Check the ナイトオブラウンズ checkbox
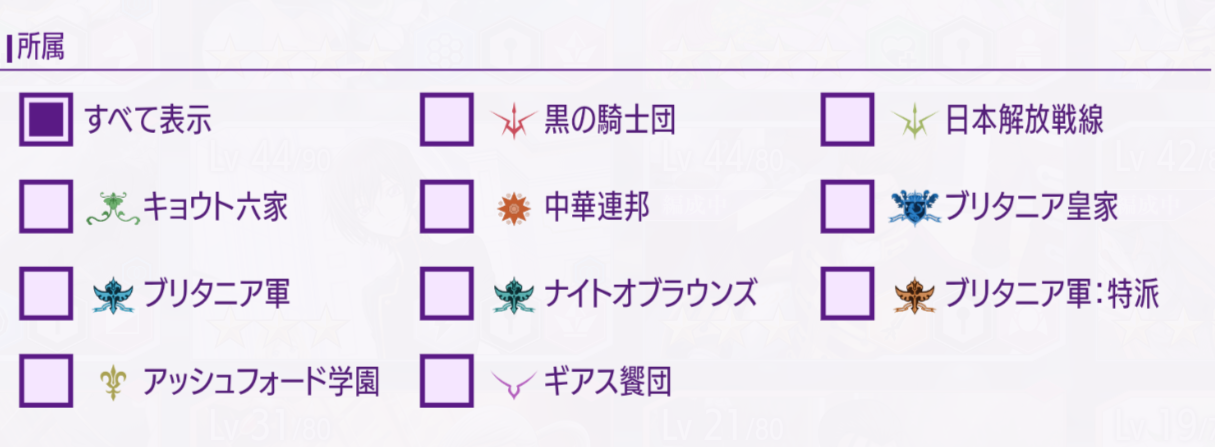This screenshot has height=447, width=1215. tap(446, 293)
